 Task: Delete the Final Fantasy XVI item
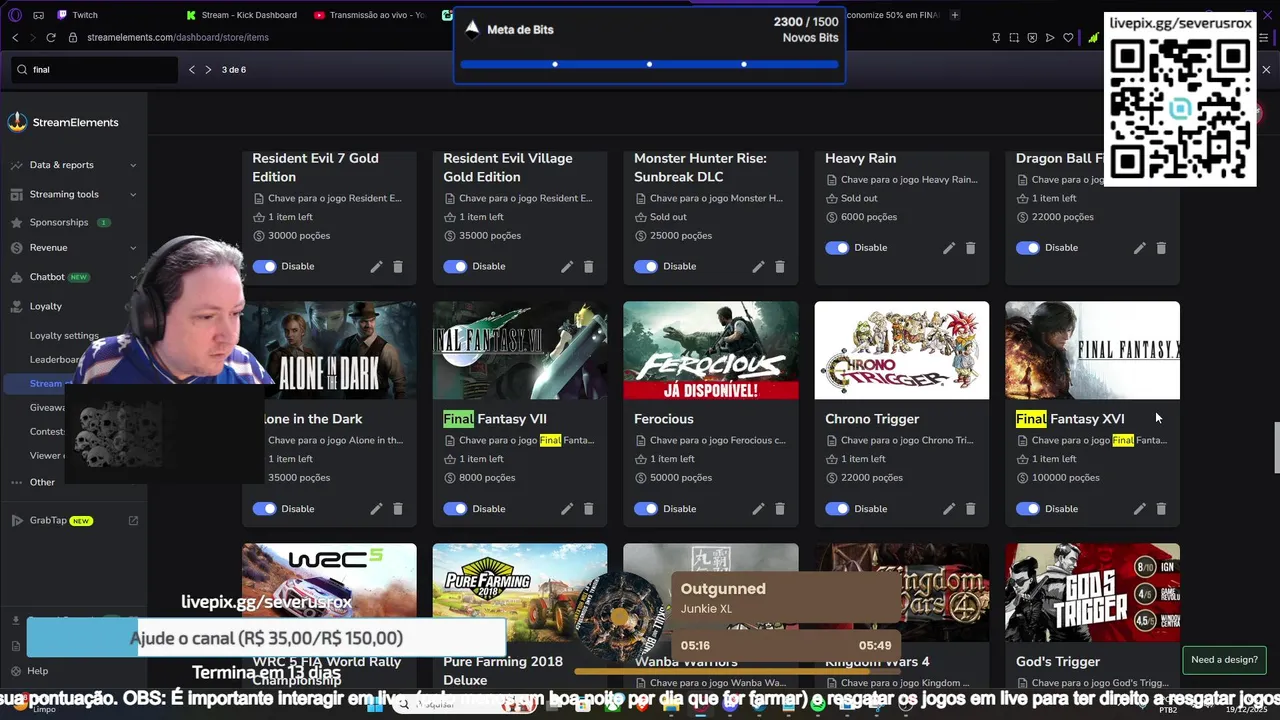pyautogui.click(x=1161, y=509)
